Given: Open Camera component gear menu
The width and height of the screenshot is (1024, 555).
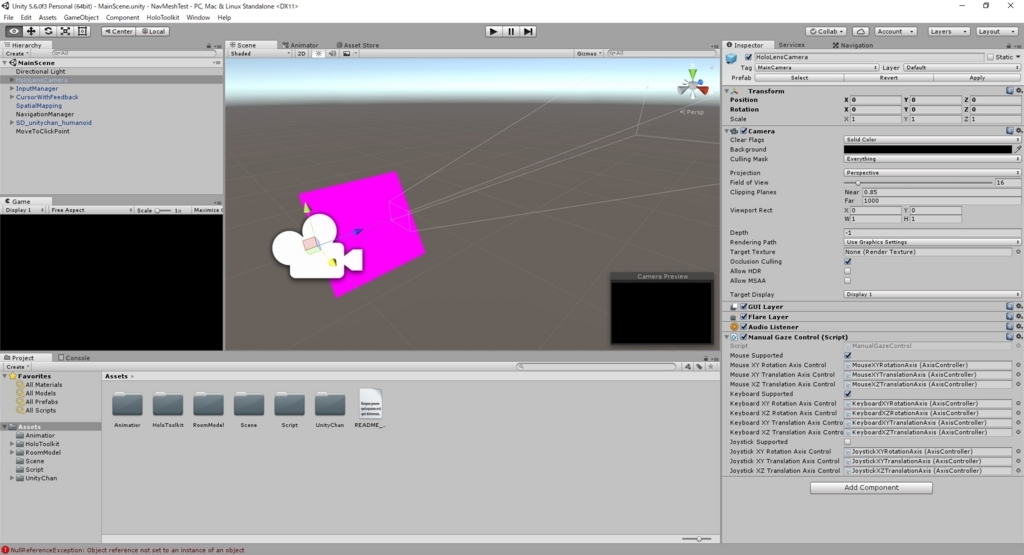Looking at the screenshot, I should pos(1019,131).
